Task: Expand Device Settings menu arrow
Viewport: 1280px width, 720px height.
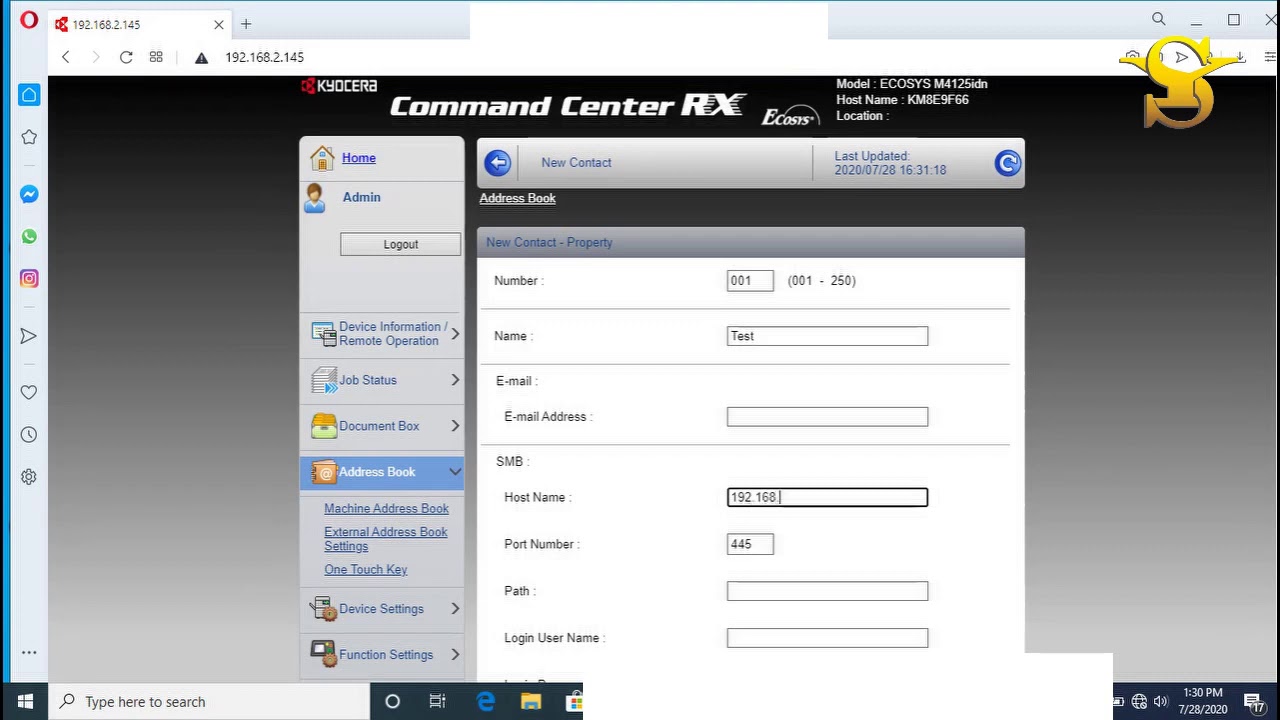Action: [455, 609]
